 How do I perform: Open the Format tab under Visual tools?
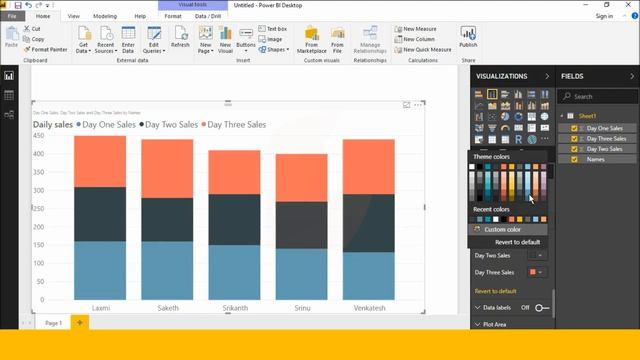point(173,16)
